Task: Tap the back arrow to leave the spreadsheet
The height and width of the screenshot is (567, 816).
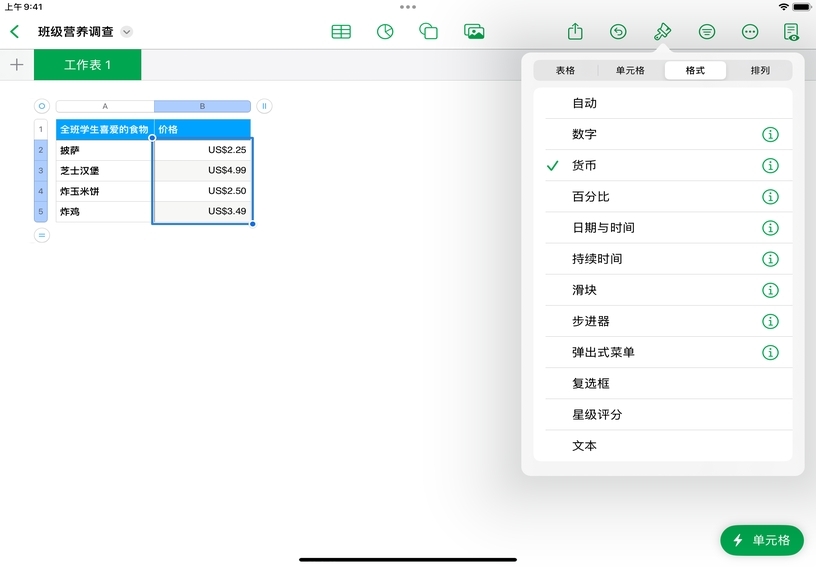Action: pyautogui.click(x=15, y=32)
